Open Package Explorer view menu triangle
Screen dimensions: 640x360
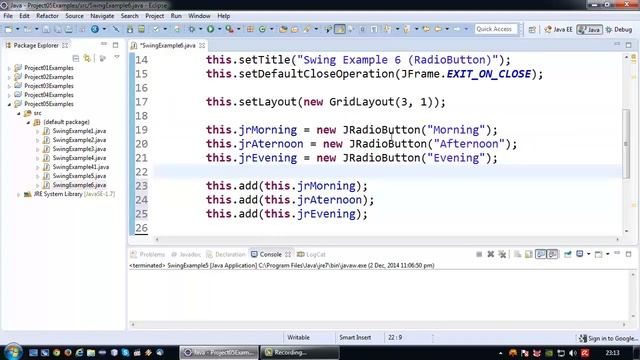pyautogui.click(x=117, y=58)
